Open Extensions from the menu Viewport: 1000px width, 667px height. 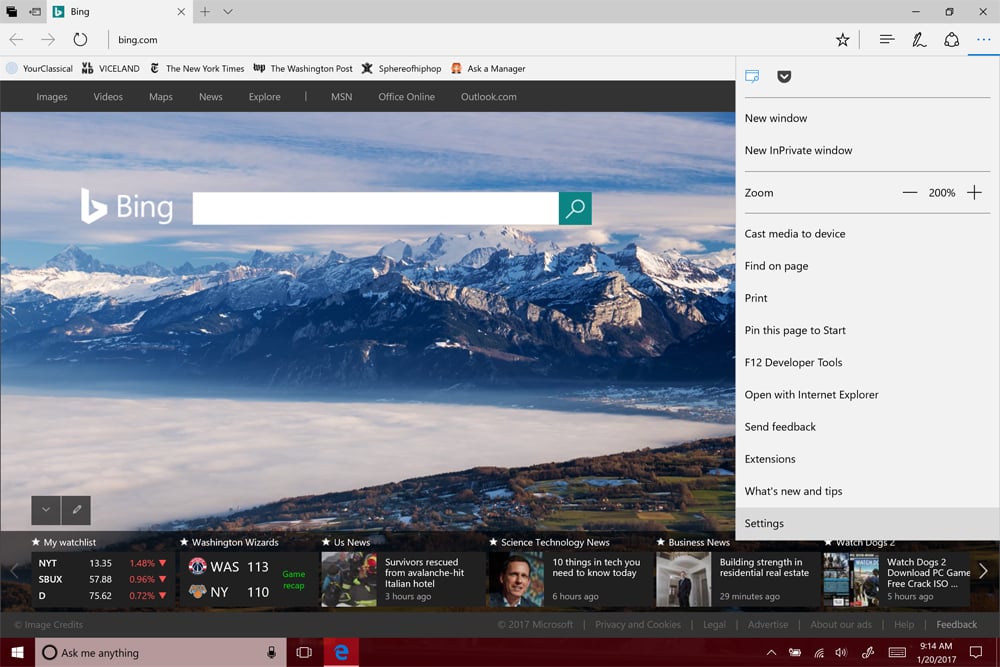click(867, 459)
